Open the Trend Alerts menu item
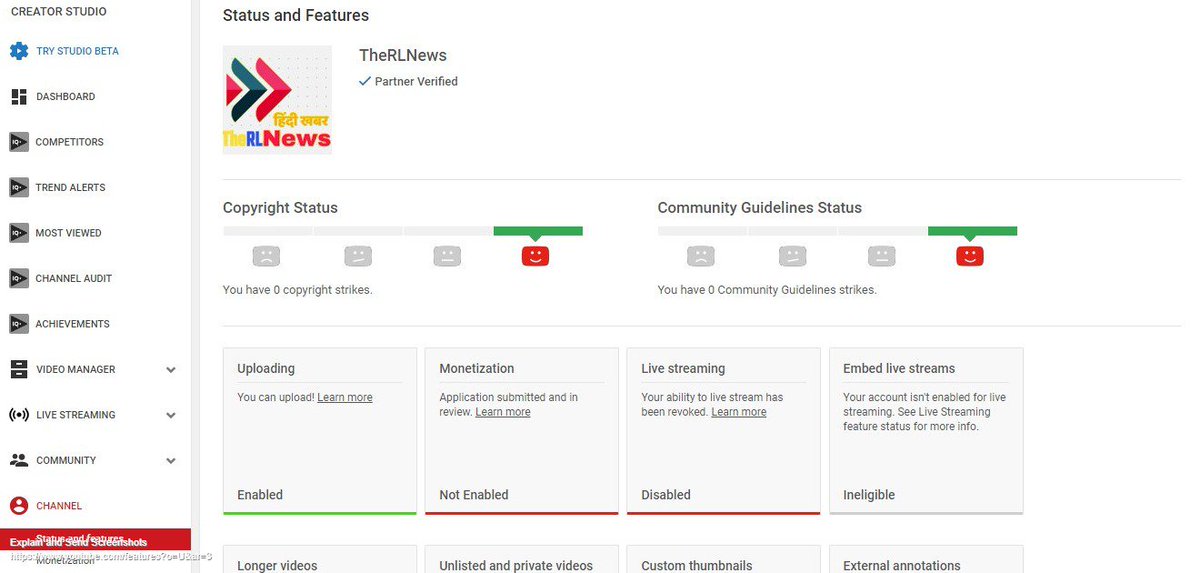The height and width of the screenshot is (573, 1200). click(70, 187)
